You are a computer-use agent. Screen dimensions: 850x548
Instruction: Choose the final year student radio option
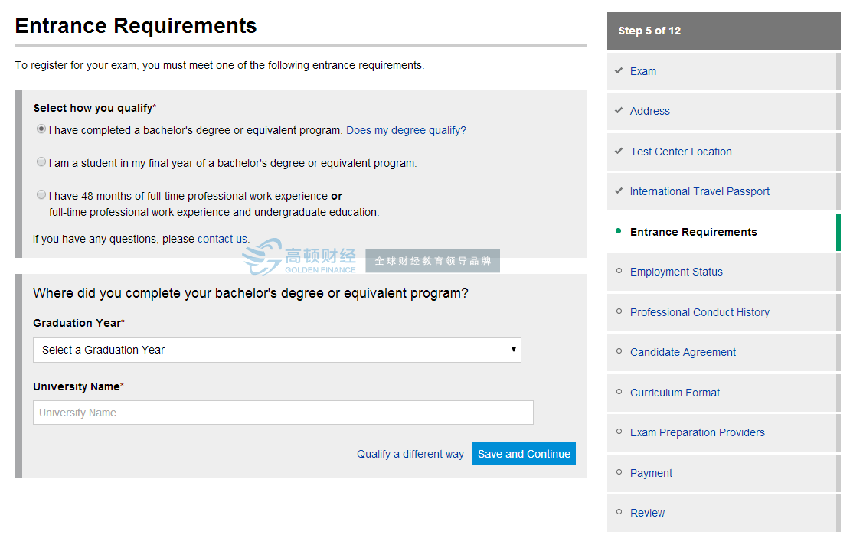tap(41, 162)
